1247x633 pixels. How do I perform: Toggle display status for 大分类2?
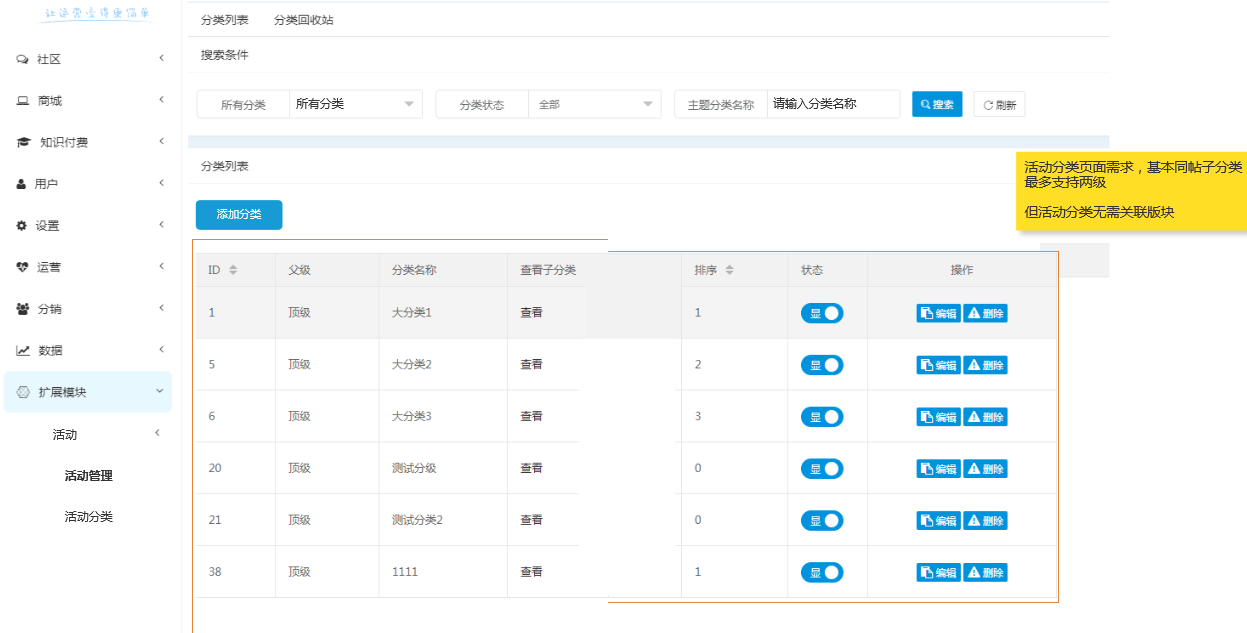click(x=822, y=365)
